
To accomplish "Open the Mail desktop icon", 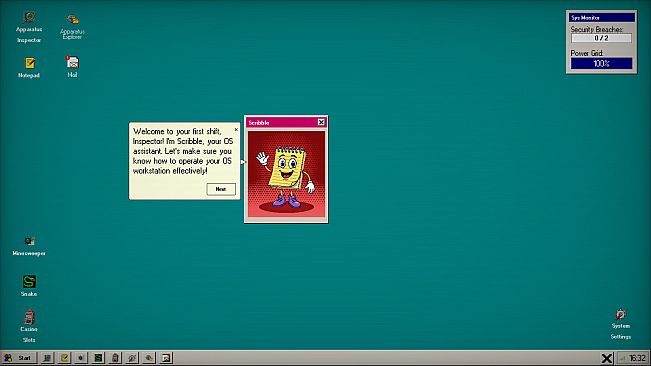I will point(72,66).
